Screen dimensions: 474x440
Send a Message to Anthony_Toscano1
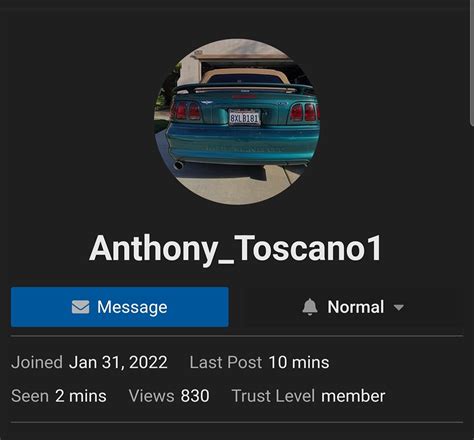120,307
